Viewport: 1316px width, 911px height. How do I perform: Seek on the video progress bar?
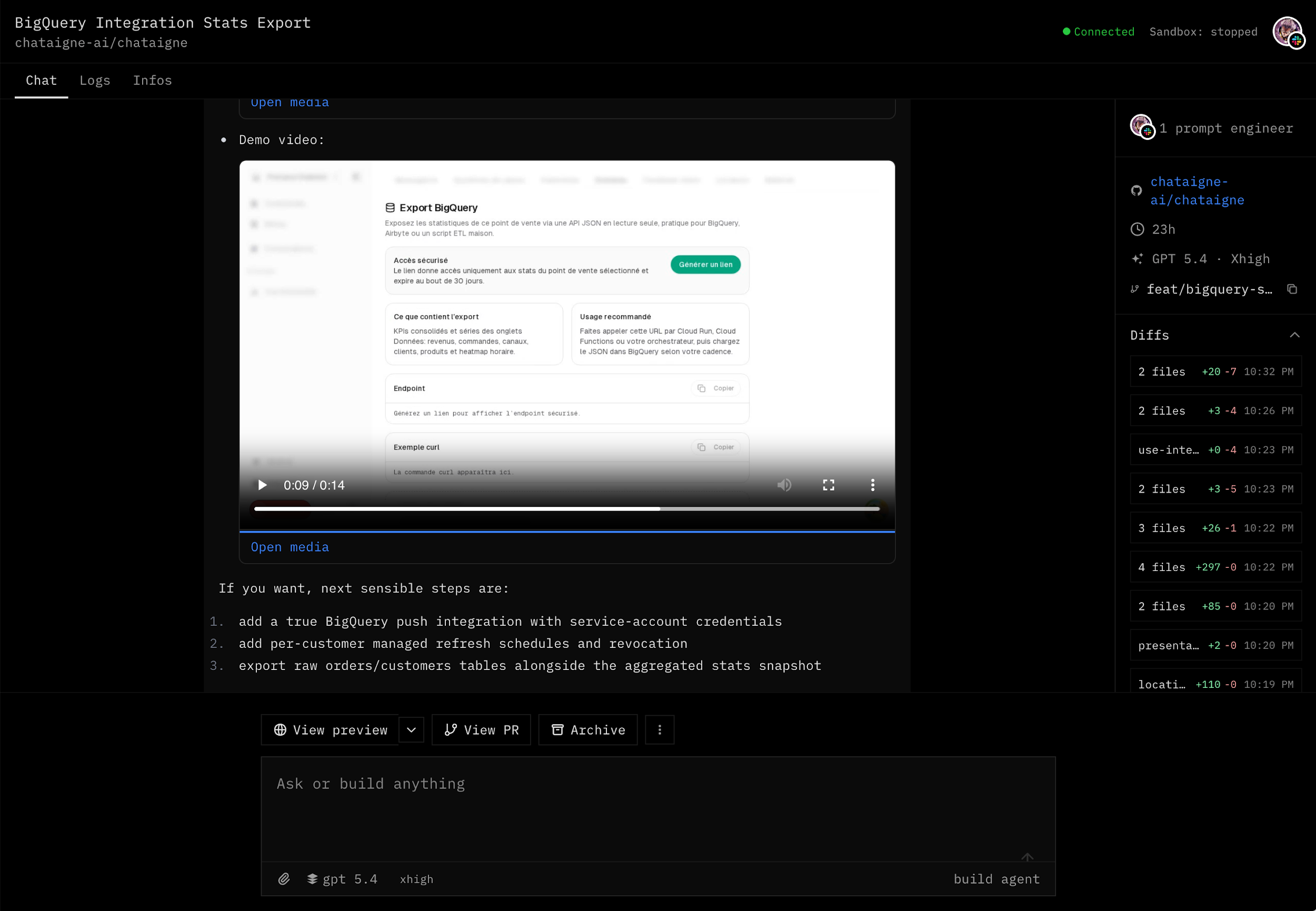(567, 508)
